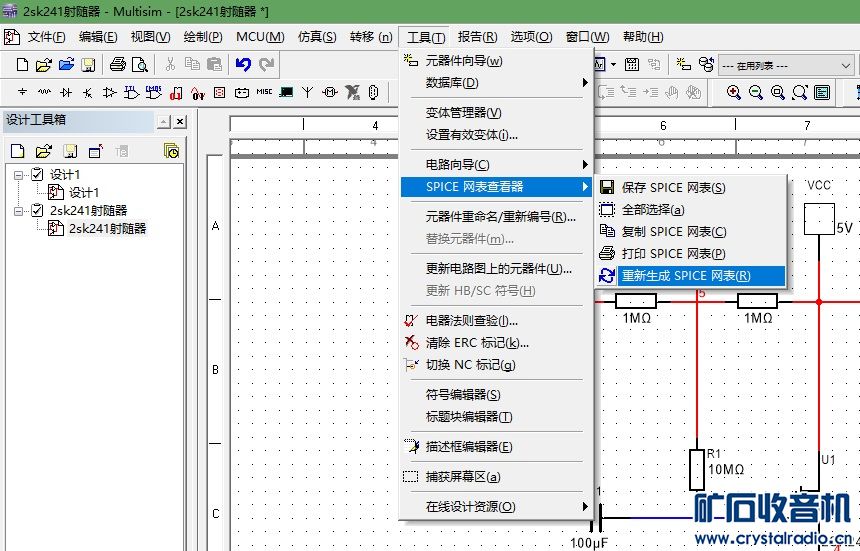Click the undo arrow icon
Screen dimensions: 860x551
point(243,65)
